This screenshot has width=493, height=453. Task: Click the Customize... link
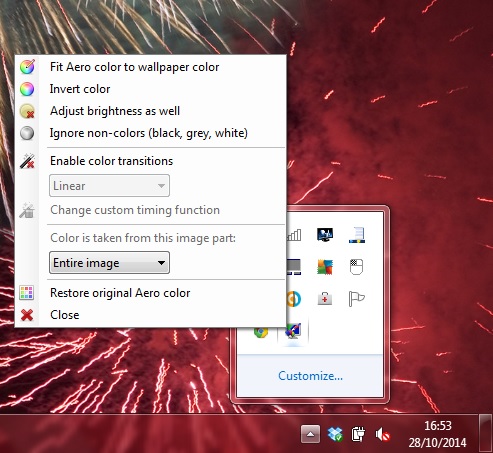pyautogui.click(x=310, y=376)
